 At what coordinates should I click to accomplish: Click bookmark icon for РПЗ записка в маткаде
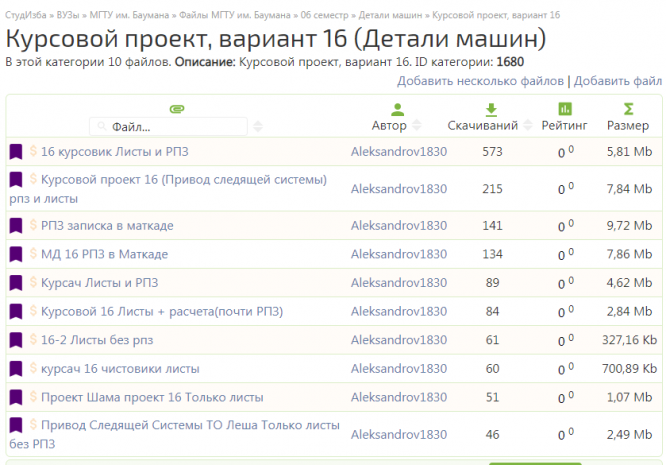coord(16,225)
